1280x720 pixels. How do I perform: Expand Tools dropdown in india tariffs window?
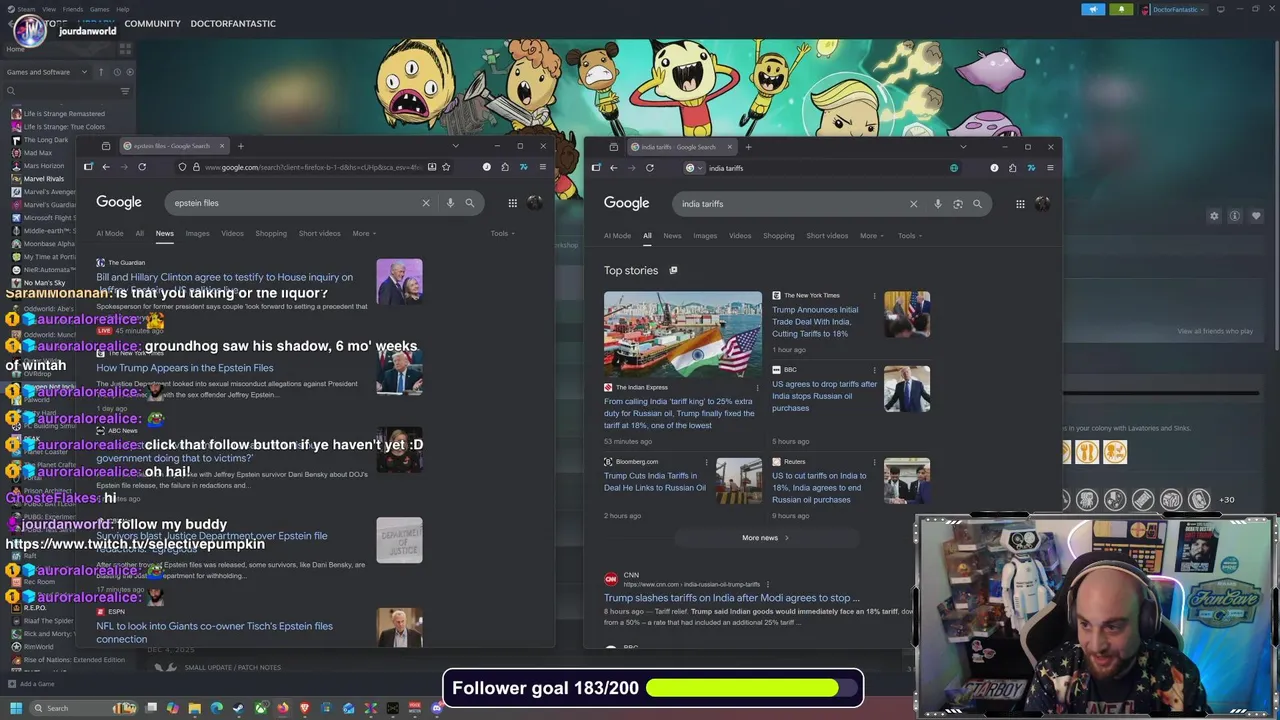(x=910, y=236)
